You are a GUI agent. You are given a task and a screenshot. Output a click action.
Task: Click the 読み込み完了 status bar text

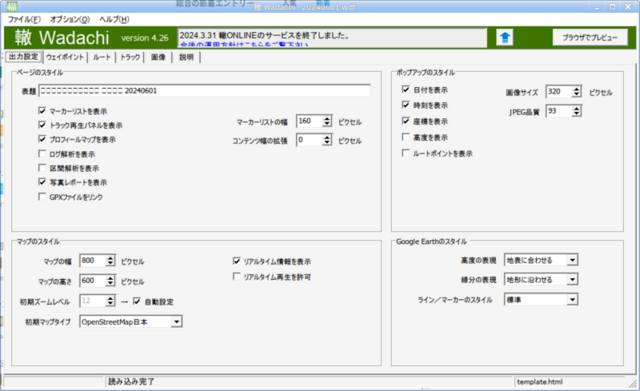click(131, 382)
